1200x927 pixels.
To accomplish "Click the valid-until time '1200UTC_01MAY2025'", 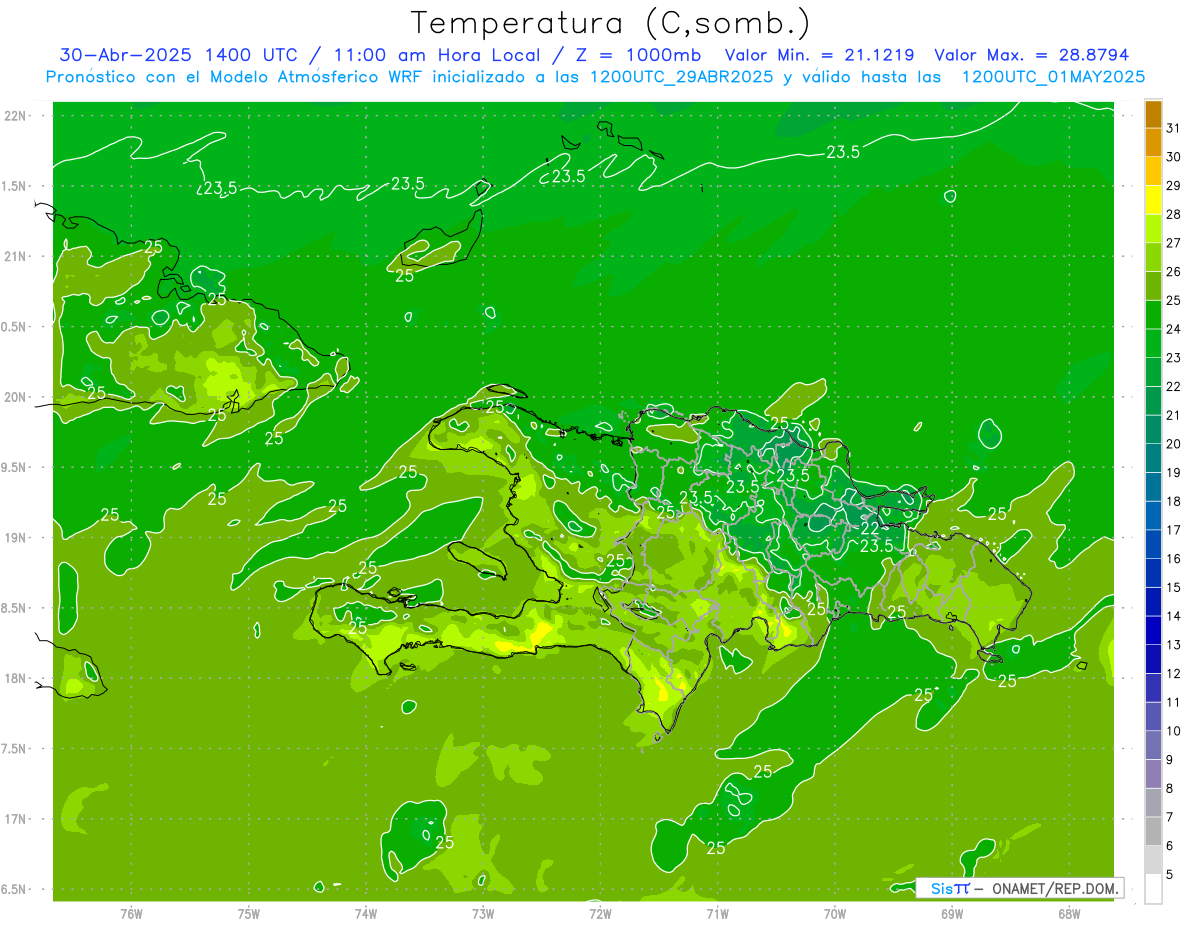I will point(1053,77).
